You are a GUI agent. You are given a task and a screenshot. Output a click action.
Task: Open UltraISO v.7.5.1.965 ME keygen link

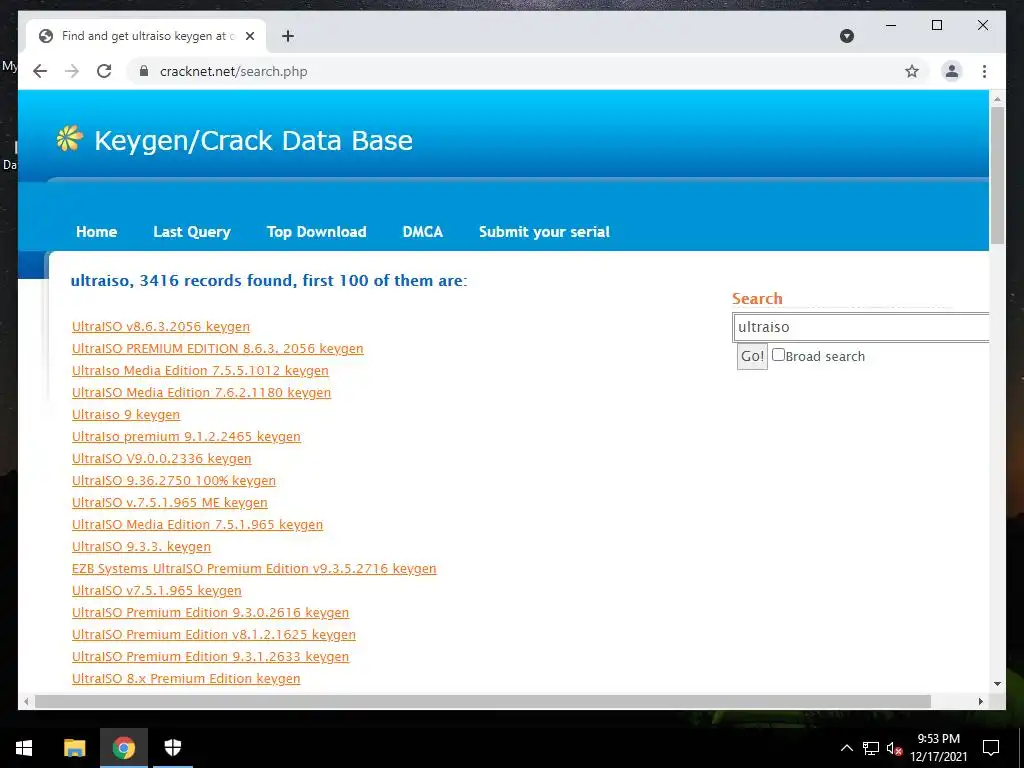(170, 503)
